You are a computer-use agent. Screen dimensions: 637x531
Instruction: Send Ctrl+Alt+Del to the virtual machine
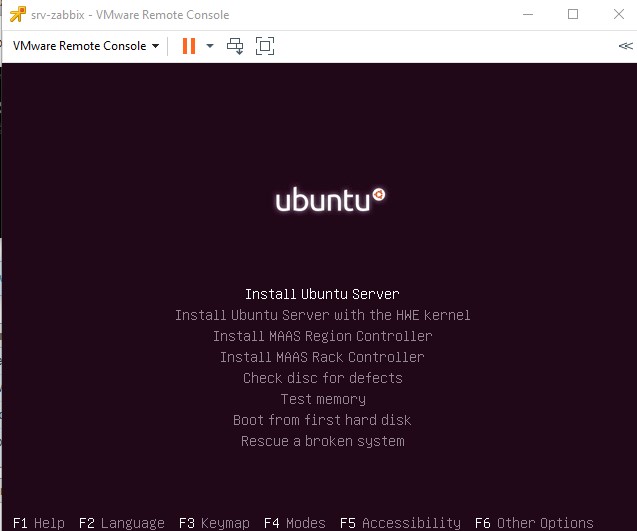pos(235,46)
